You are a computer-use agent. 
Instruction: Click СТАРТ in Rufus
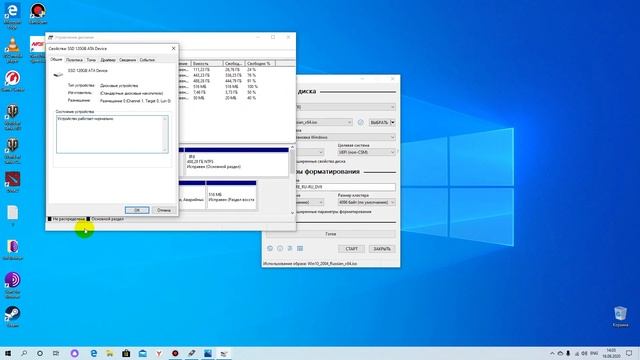[351, 249]
